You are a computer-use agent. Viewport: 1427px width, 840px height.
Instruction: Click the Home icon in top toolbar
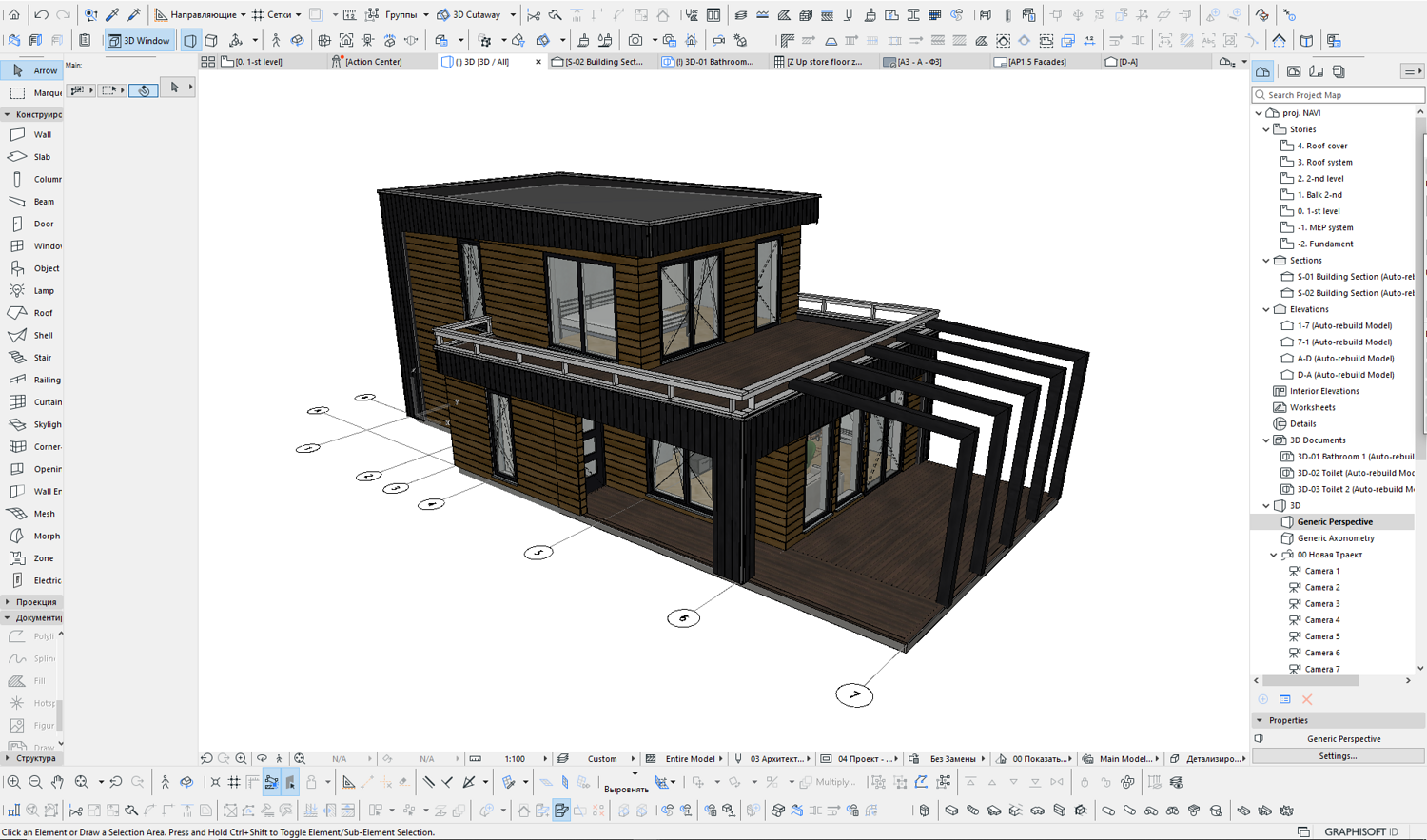(14, 14)
